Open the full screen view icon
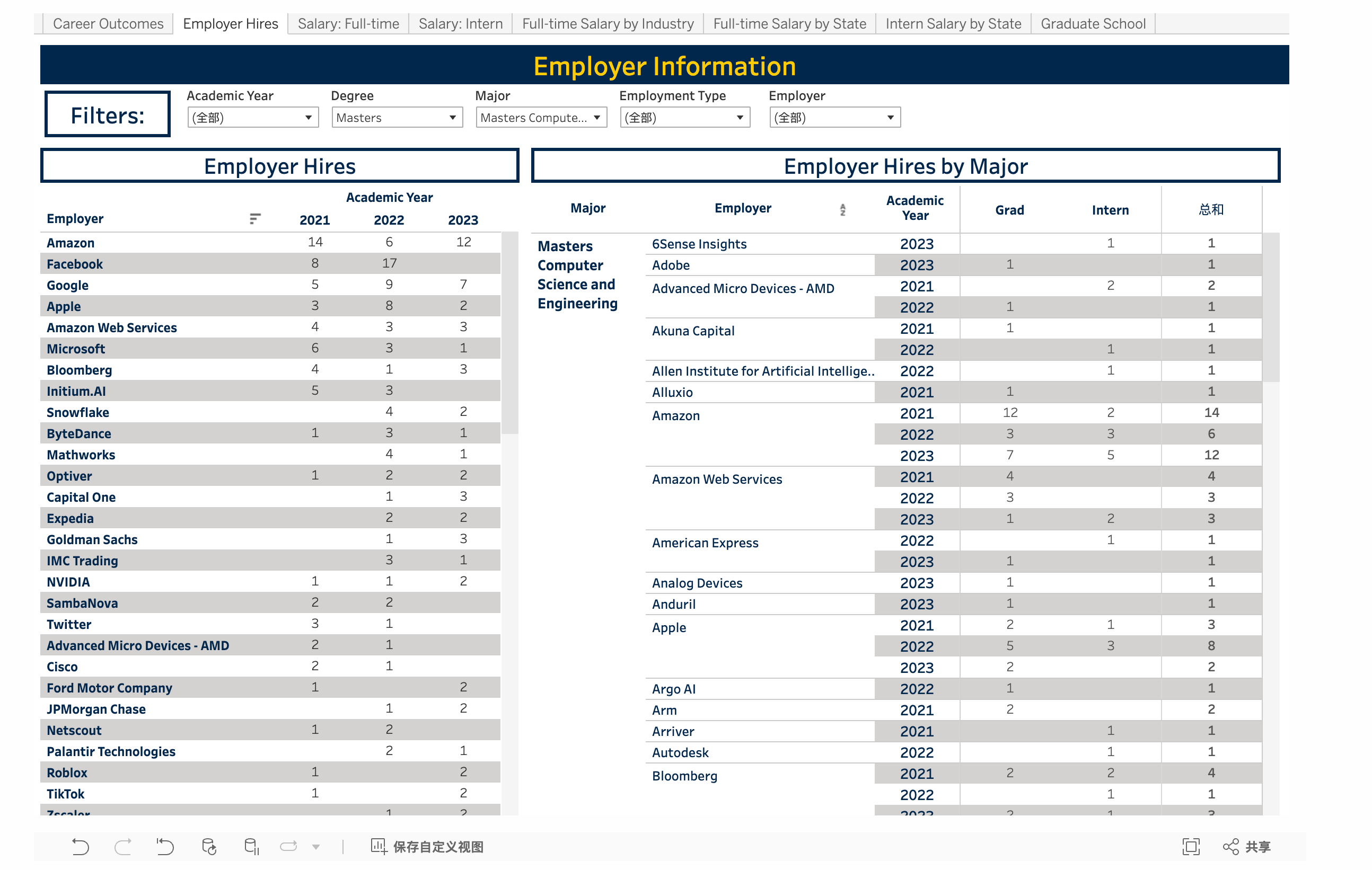1372x870 pixels. (x=1191, y=847)
